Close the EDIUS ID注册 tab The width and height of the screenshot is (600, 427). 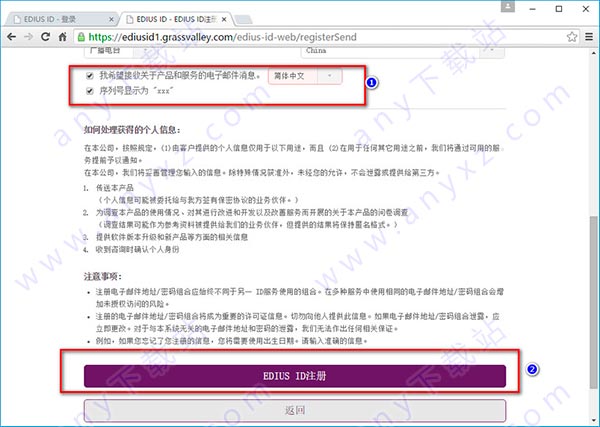224,19
